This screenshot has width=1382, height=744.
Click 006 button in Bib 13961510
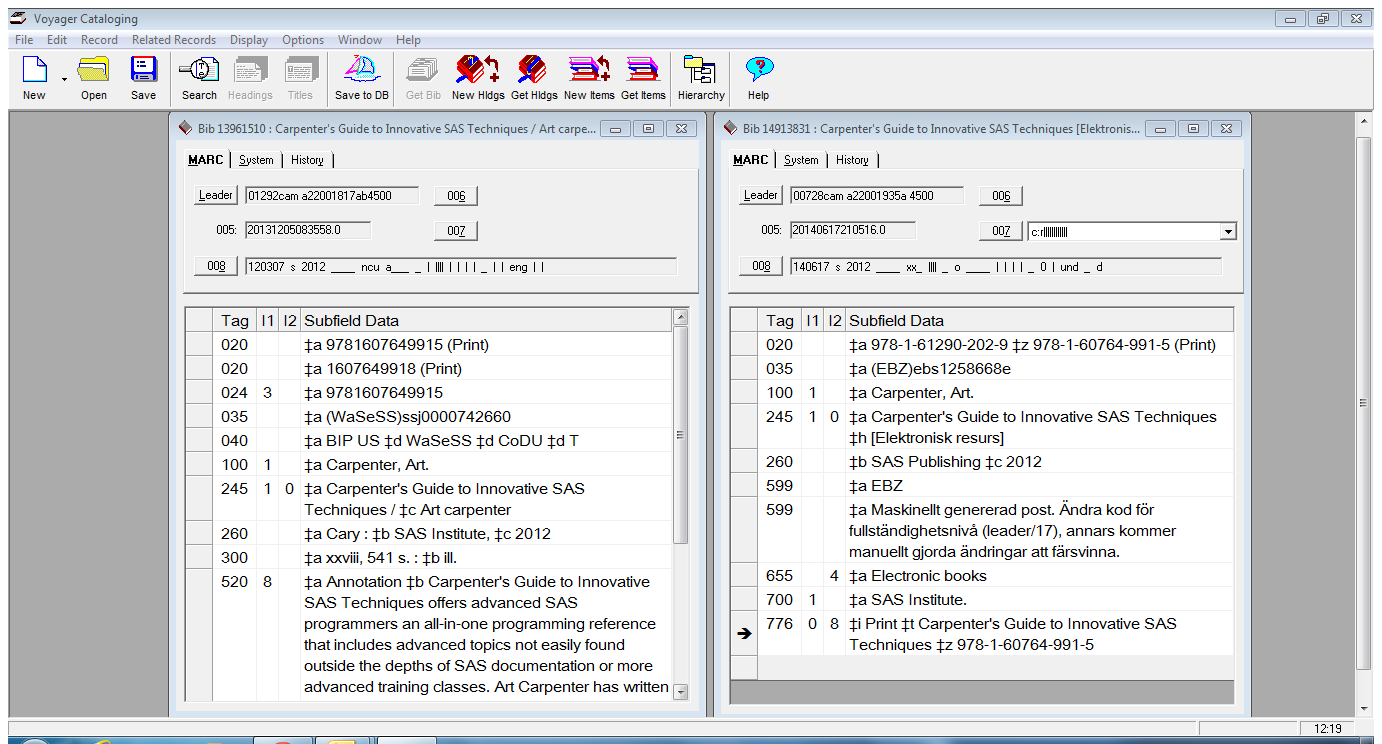point(456,196)
